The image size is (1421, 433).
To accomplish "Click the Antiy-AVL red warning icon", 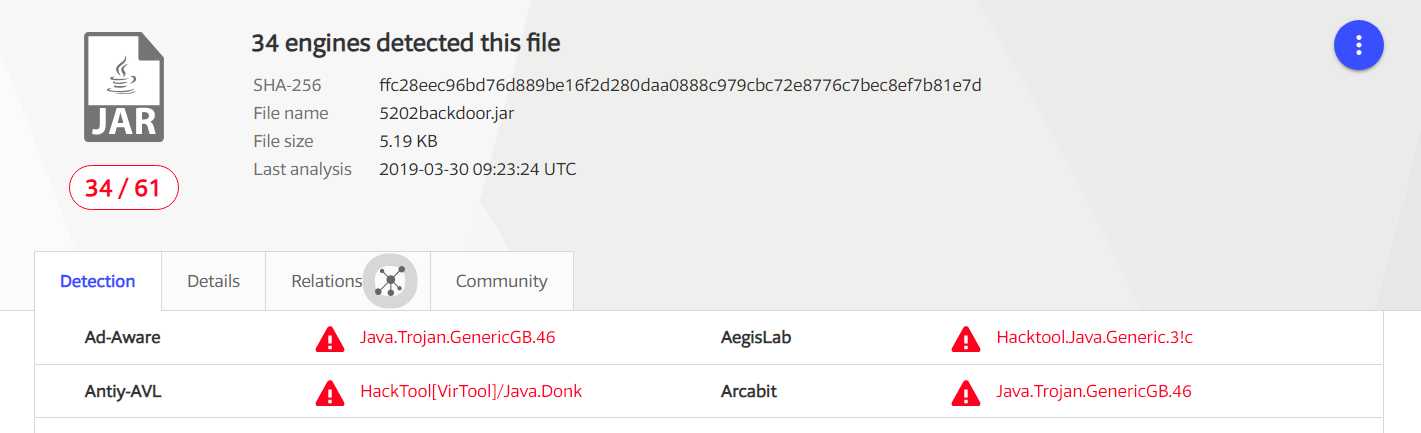I will pyautogui.click(x=330, y=393).
